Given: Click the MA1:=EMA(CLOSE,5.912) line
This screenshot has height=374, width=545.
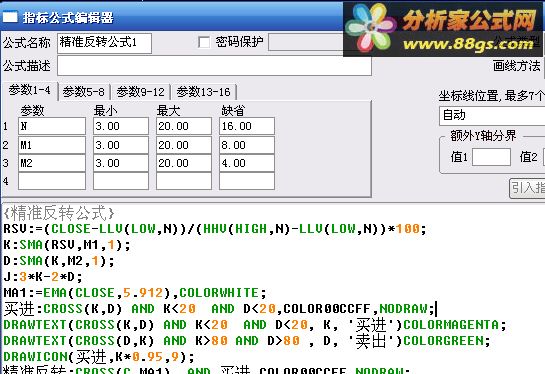Looking at the screenshot, I should click(135, 293).
